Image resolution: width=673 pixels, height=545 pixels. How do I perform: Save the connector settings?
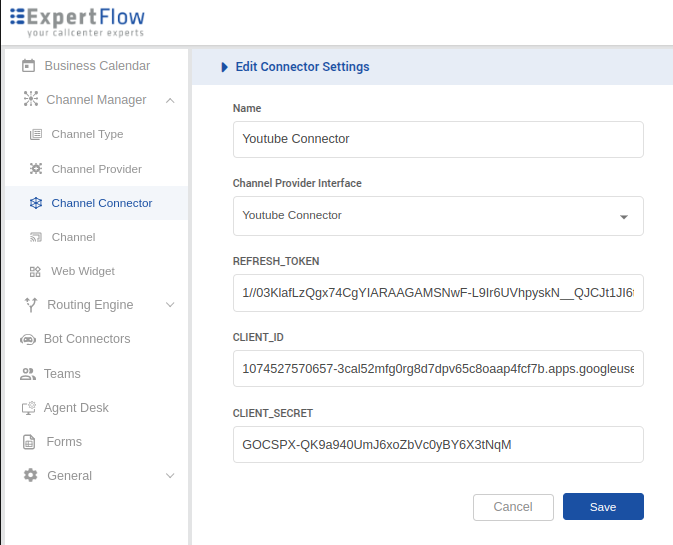(603, 507)
